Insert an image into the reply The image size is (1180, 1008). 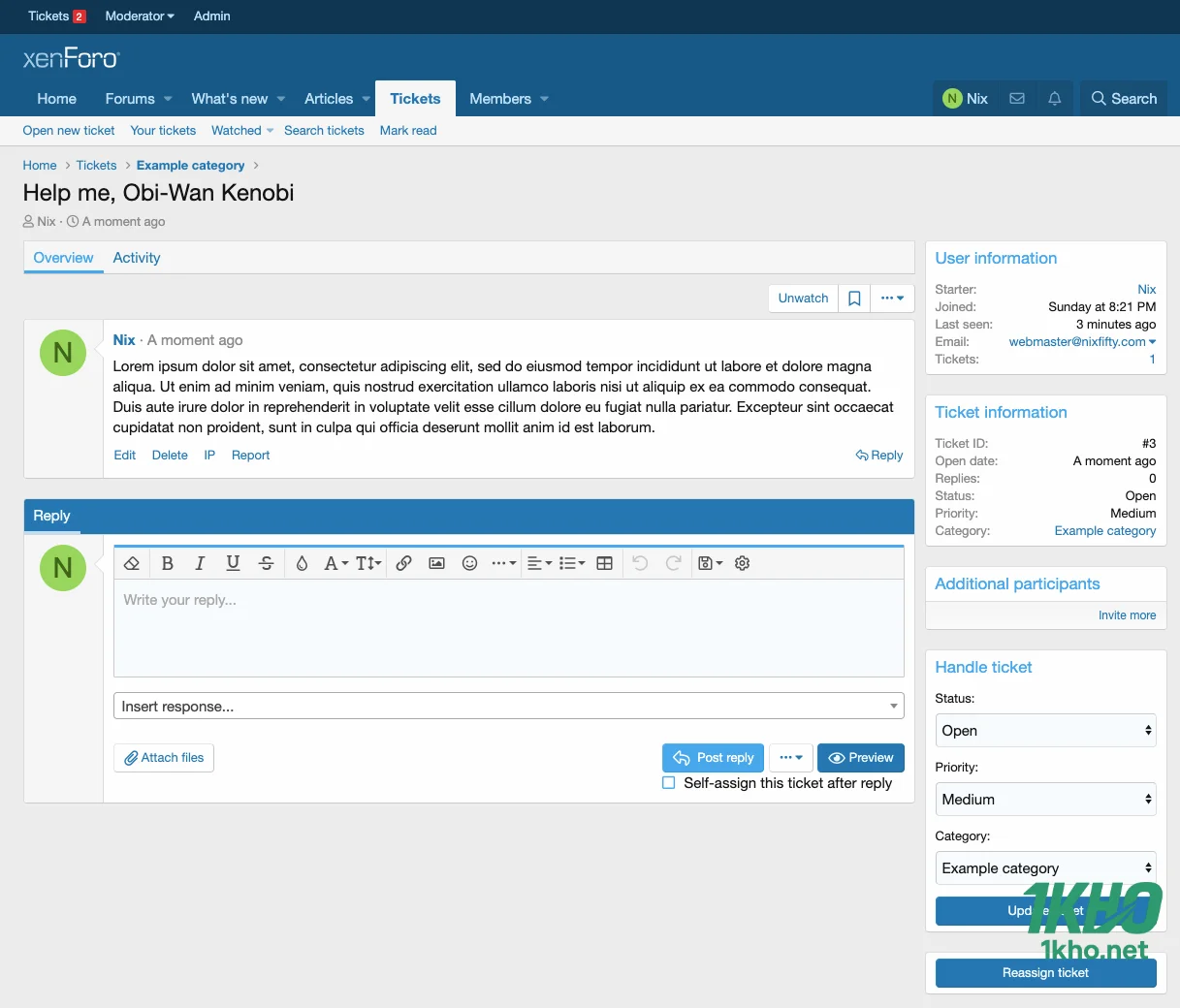click(436, 562)
